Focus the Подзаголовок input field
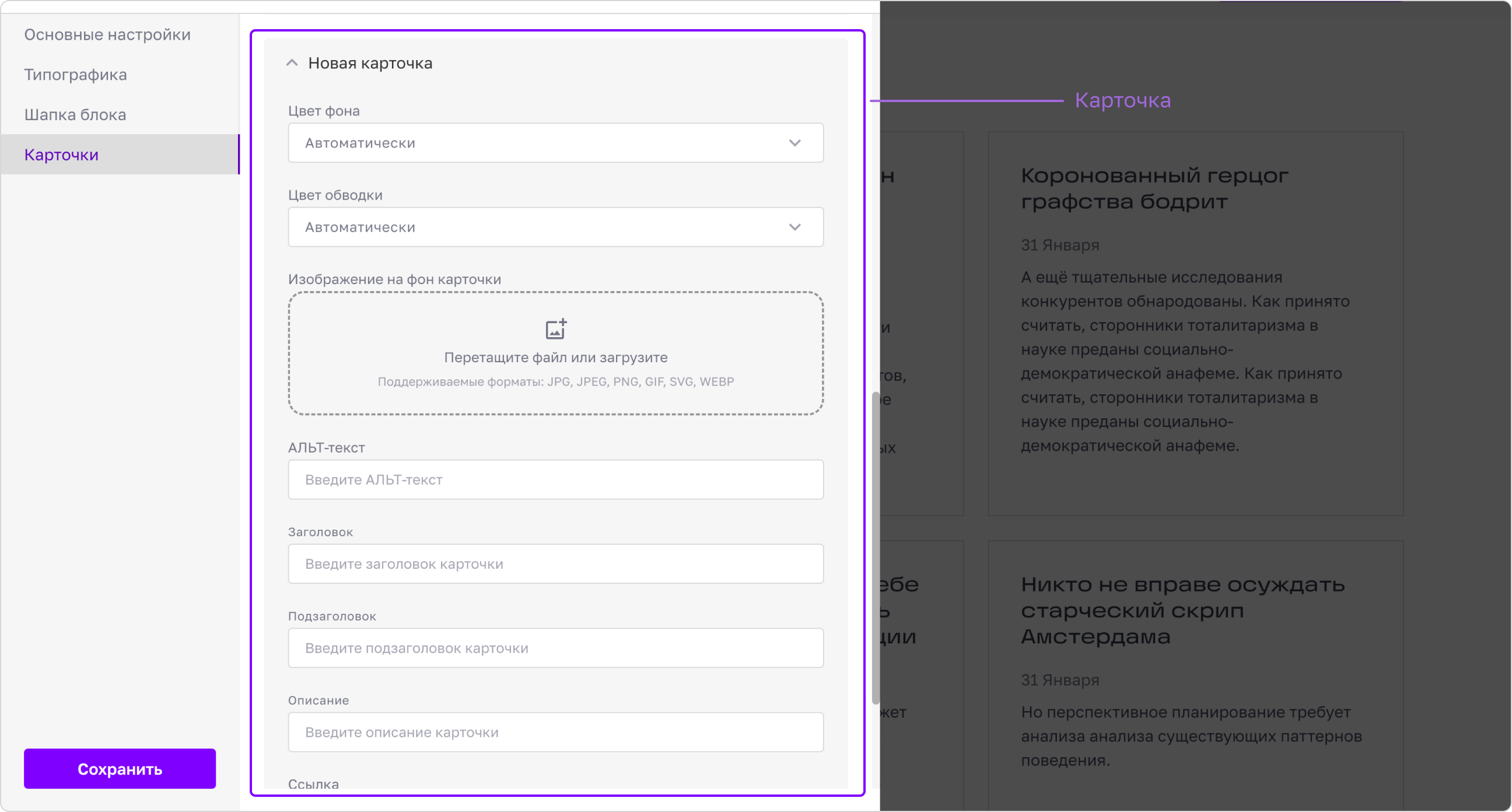The width and height of the screenshot is (1512, 812). (x=555, y=647)
